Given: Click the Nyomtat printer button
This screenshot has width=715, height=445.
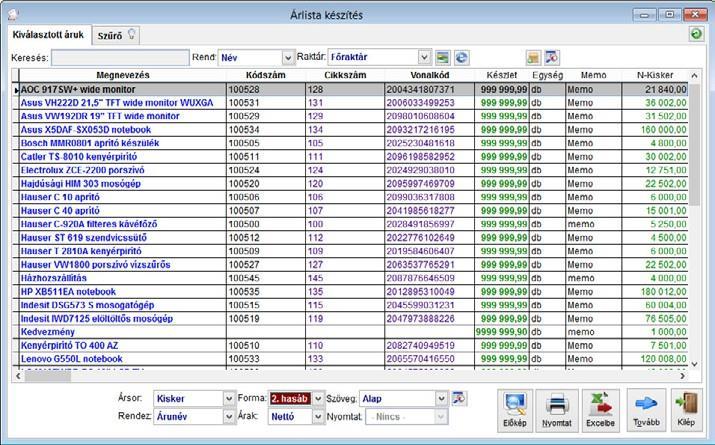Looking at the screenshot, I should pos(557,410).
